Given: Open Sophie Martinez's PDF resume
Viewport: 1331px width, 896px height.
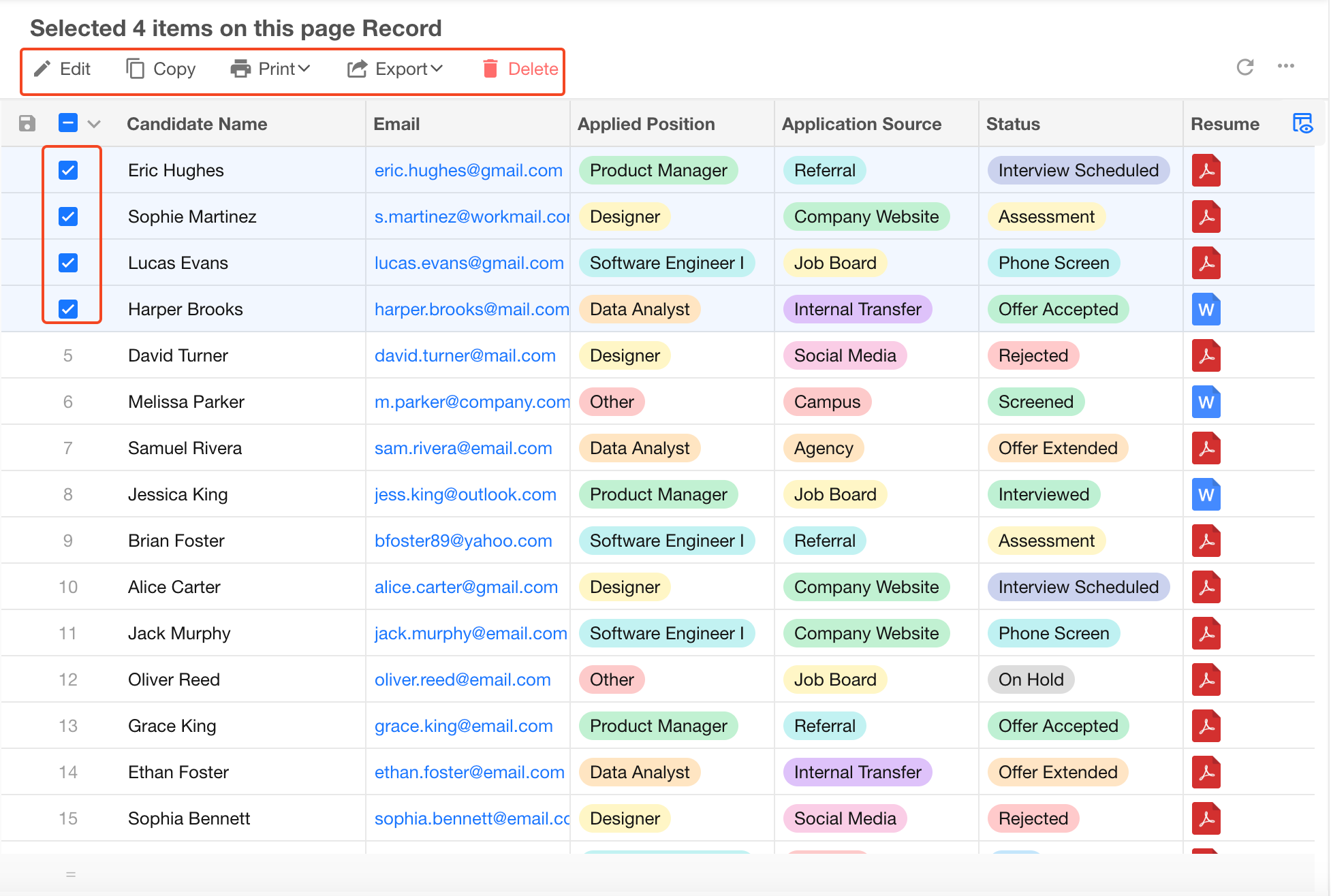Looking at the screenshot, I should [x=1206, y=217].
